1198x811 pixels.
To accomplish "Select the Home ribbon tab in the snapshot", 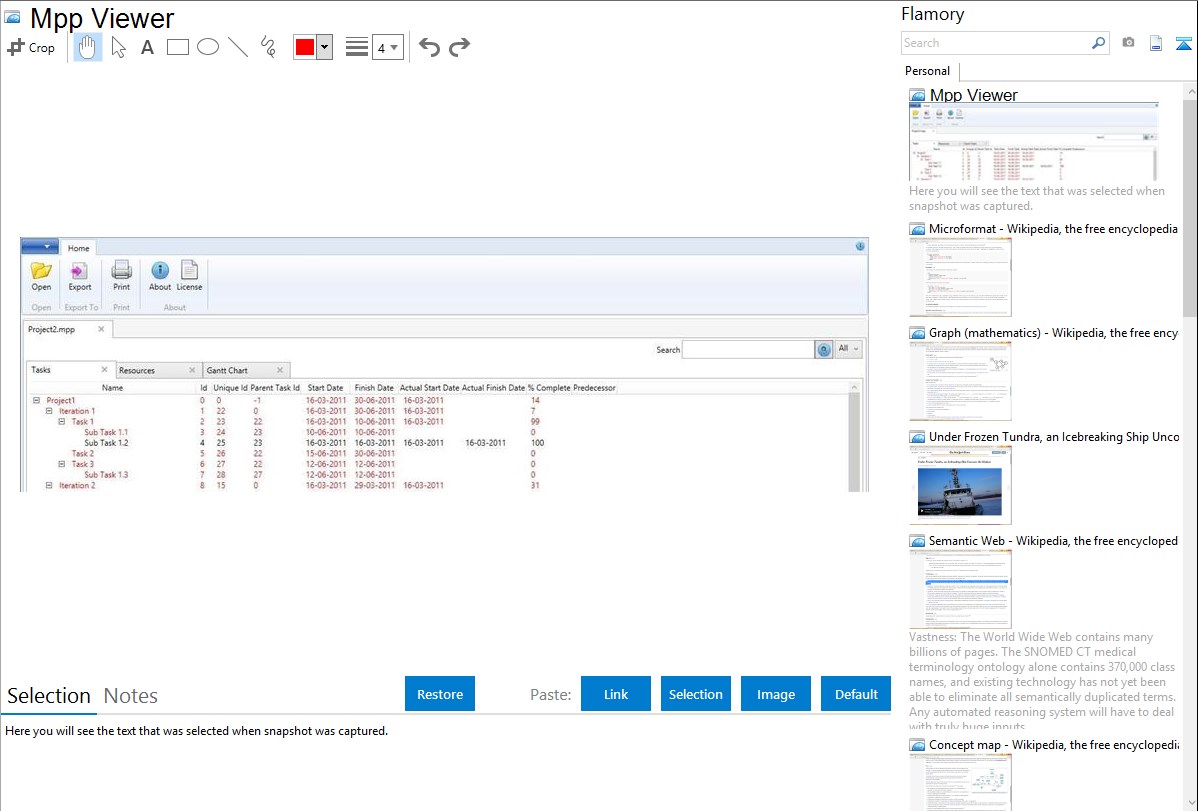I will pos(78,248).
